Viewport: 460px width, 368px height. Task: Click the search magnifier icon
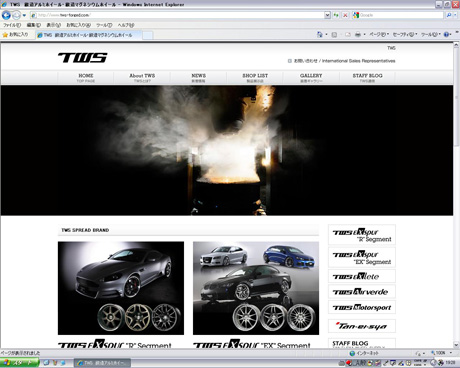[449, 15]
